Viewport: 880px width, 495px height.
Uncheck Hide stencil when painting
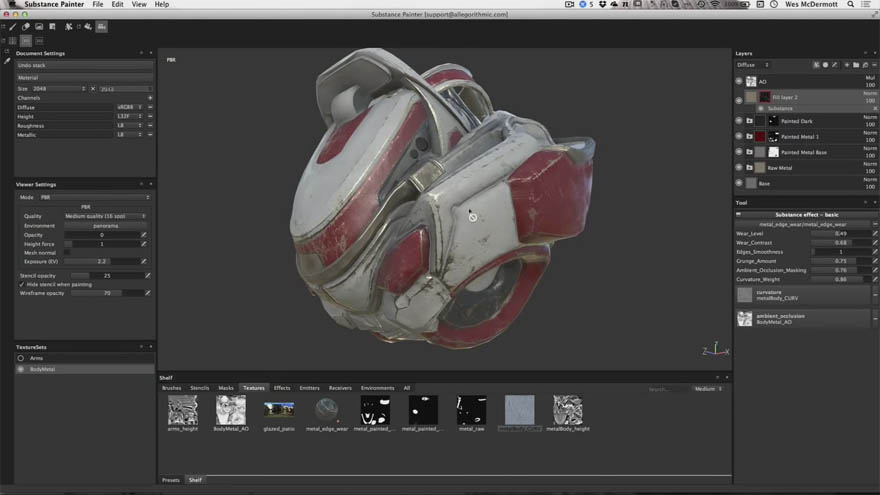pos(22,285)
